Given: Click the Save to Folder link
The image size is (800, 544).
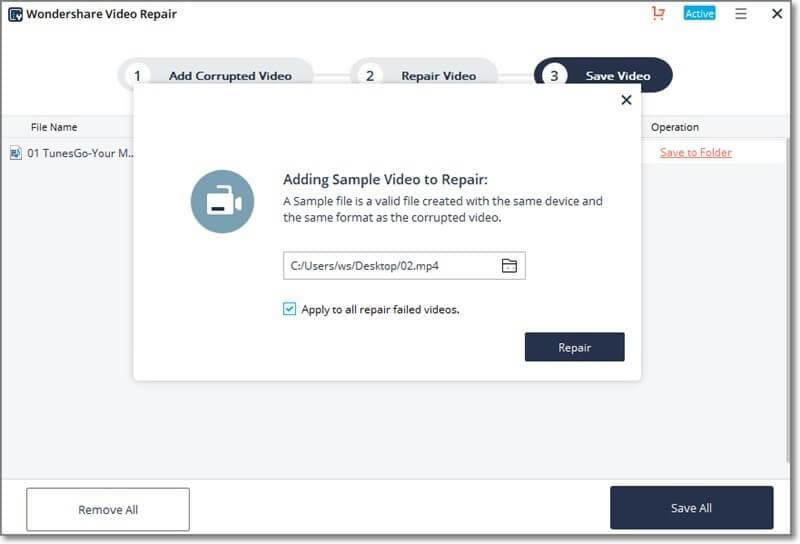Looking at the screenshot, I should click(x=695, y=153).
